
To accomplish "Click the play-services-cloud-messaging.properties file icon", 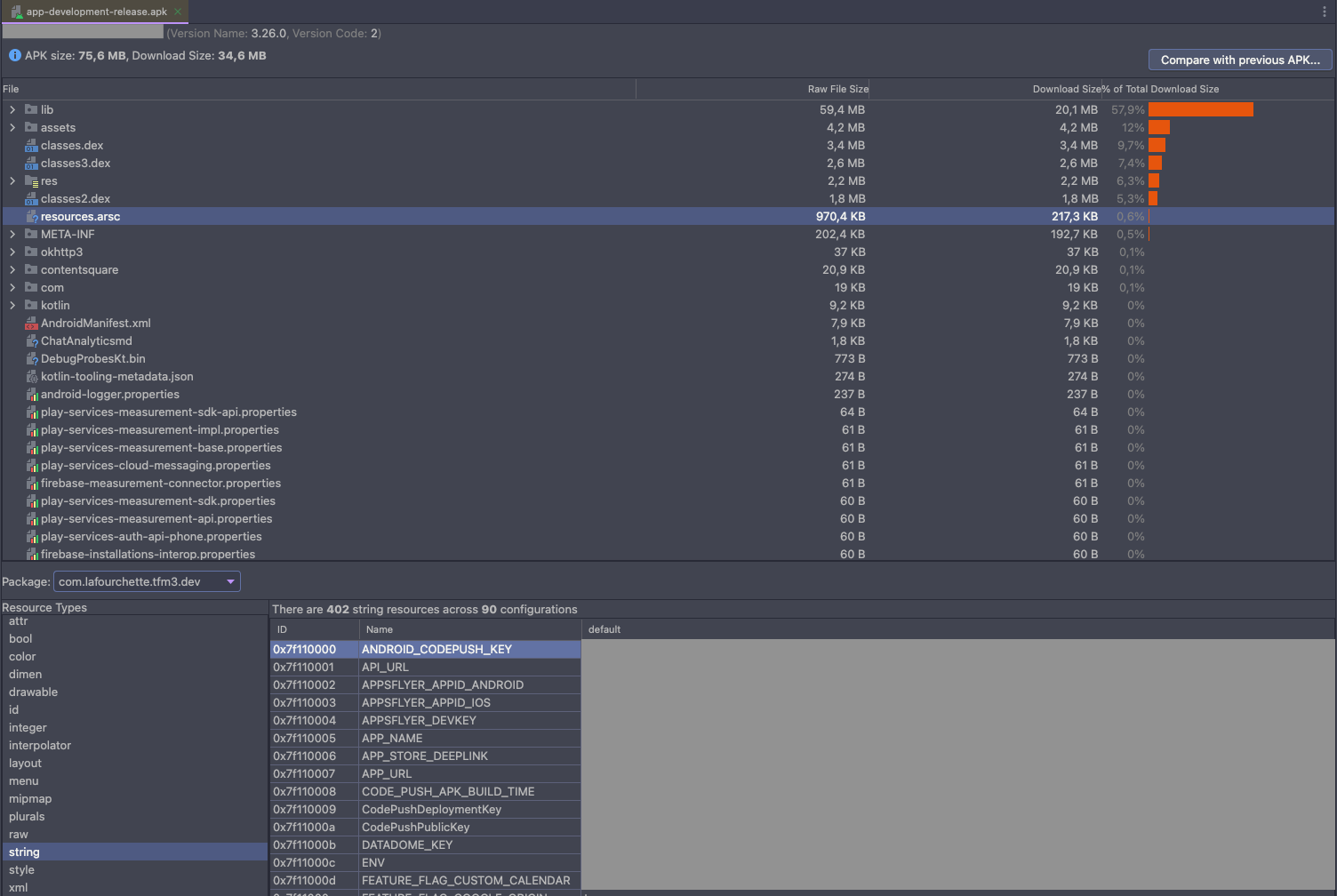I will tap(32, 466).
